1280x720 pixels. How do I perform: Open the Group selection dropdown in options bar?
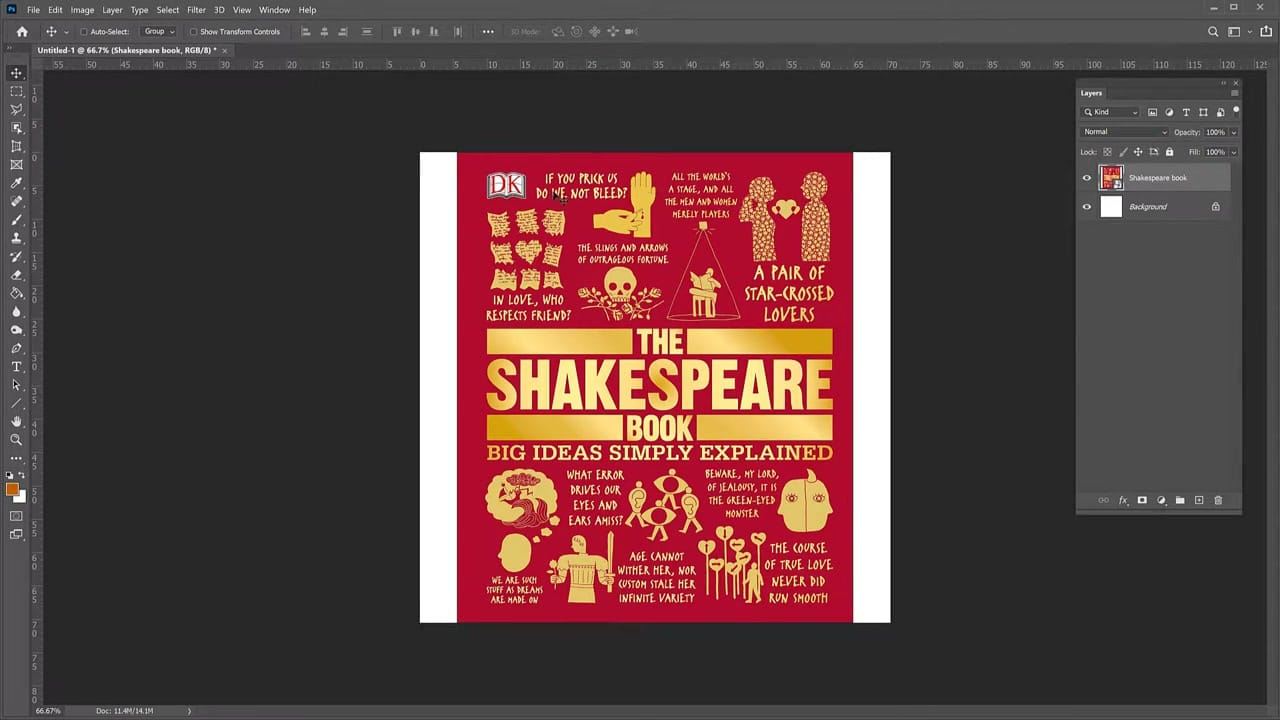tap(156, 31)
